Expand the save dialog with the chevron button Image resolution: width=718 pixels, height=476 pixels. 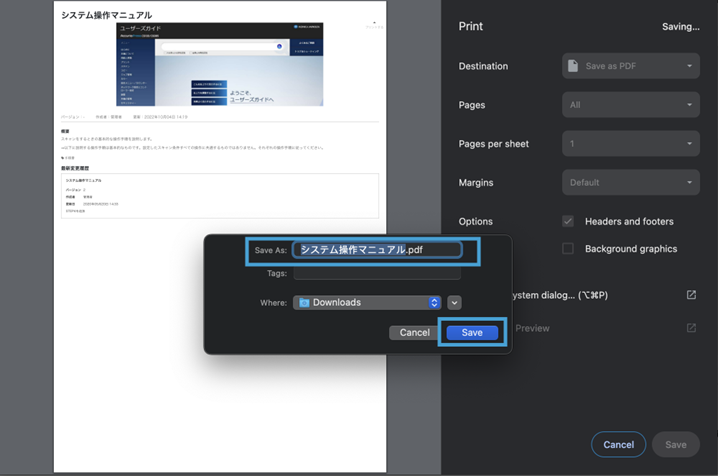454,302
